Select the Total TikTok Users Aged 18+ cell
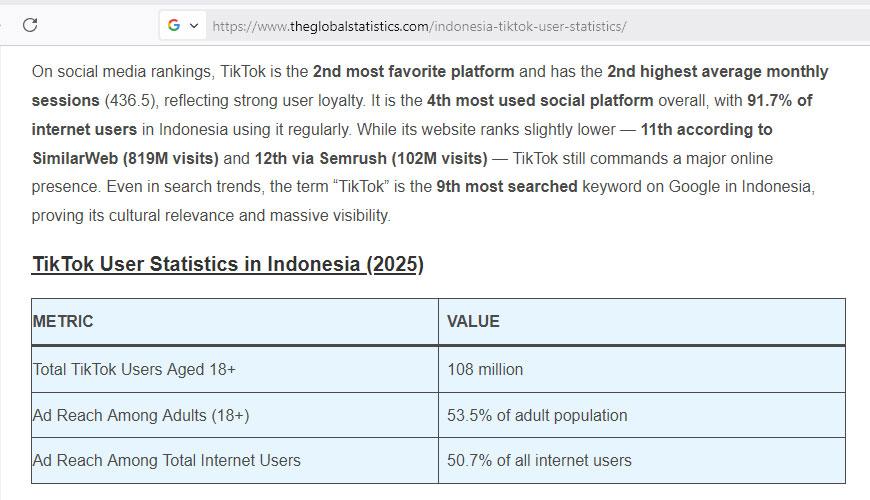 235,370
